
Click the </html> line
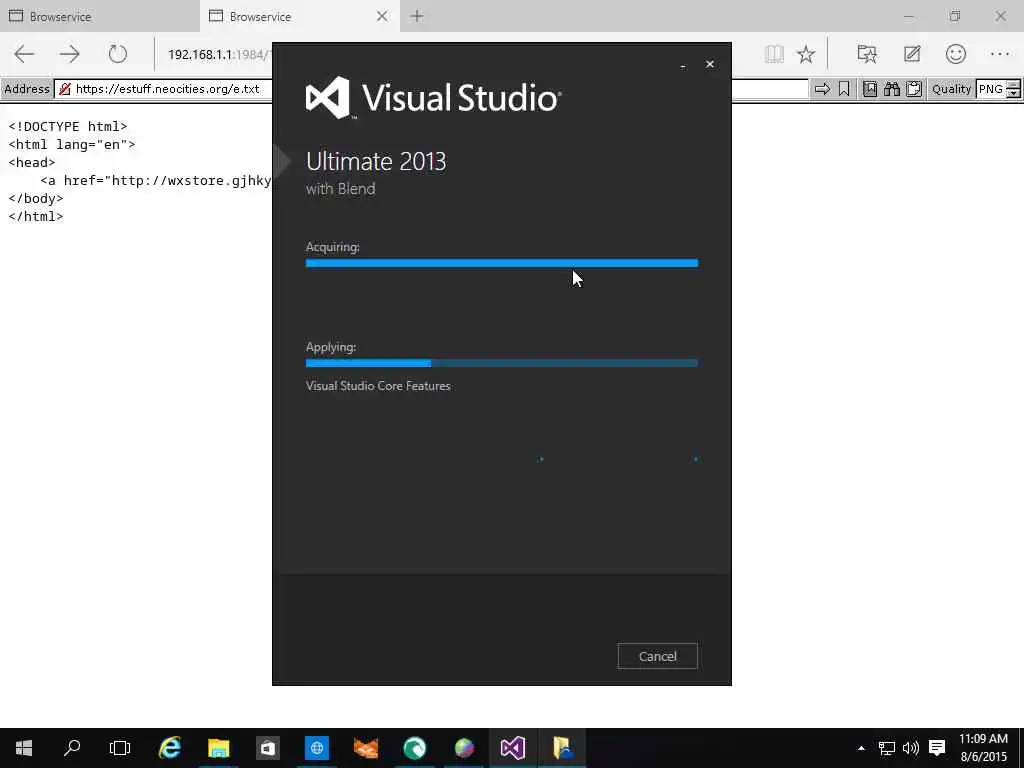coord(36,216)
